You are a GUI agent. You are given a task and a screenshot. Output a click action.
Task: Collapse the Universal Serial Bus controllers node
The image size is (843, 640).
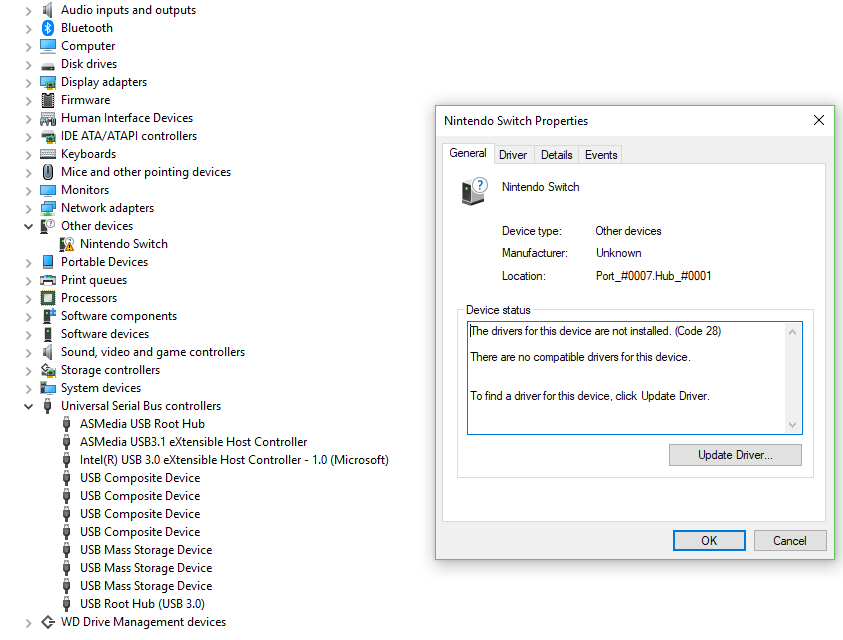tap(28, 407)
